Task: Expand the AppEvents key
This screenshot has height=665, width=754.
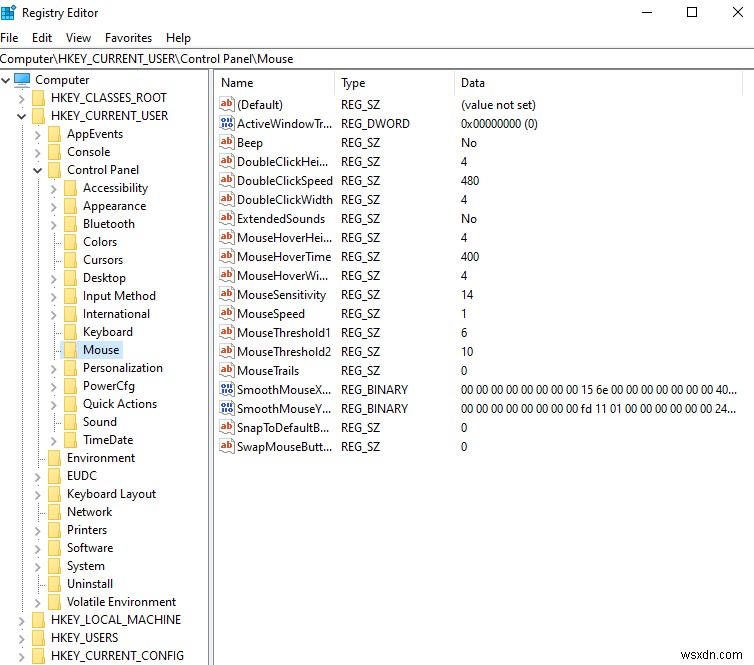Action: 38,135
